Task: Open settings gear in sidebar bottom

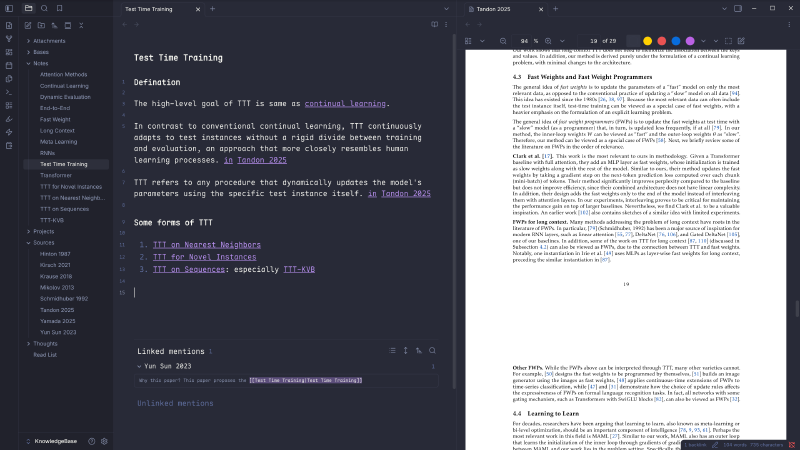Action: point(104,441)
